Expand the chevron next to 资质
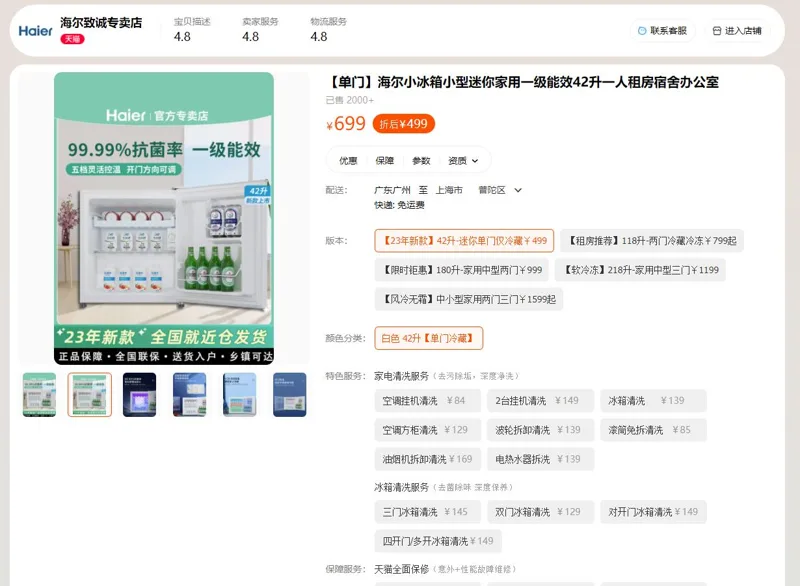The height and width of the screenshot is (586, 800). click(475, 161)
